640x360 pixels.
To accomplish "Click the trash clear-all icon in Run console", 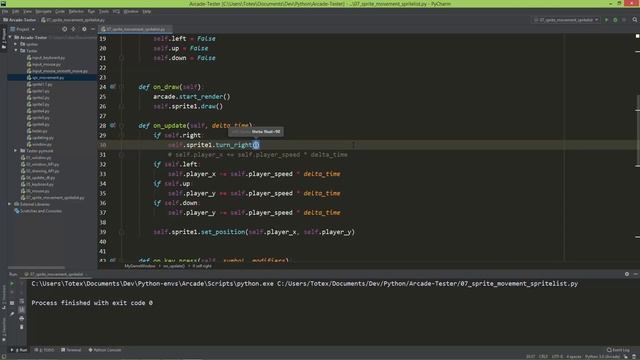I will pos(22,327).
